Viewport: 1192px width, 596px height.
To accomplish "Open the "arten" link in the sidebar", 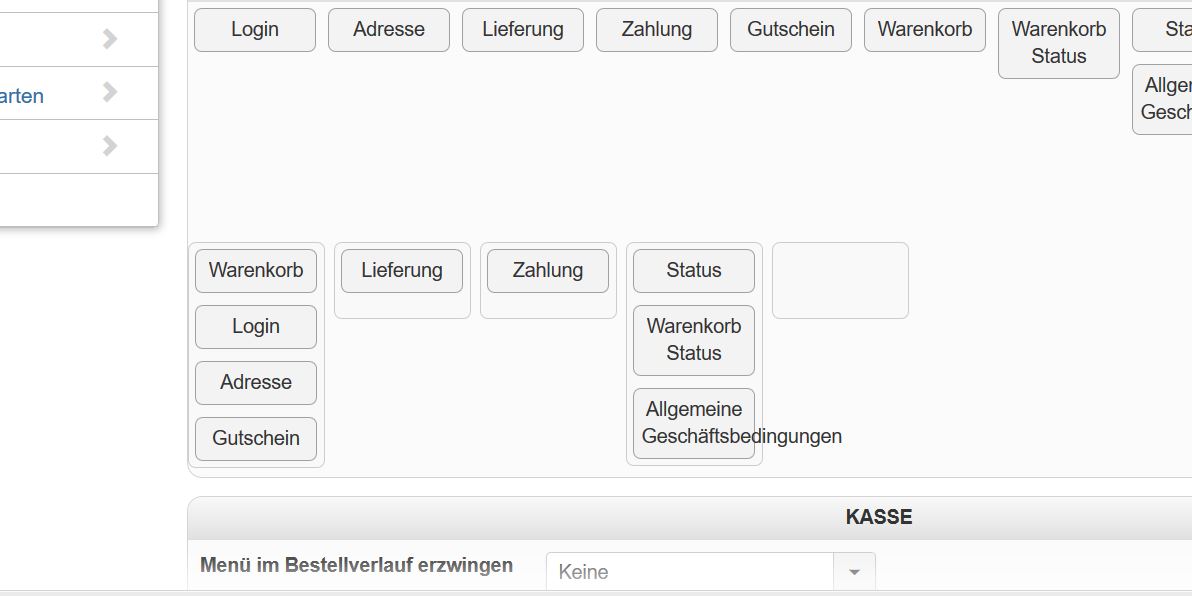I will 22,96.
